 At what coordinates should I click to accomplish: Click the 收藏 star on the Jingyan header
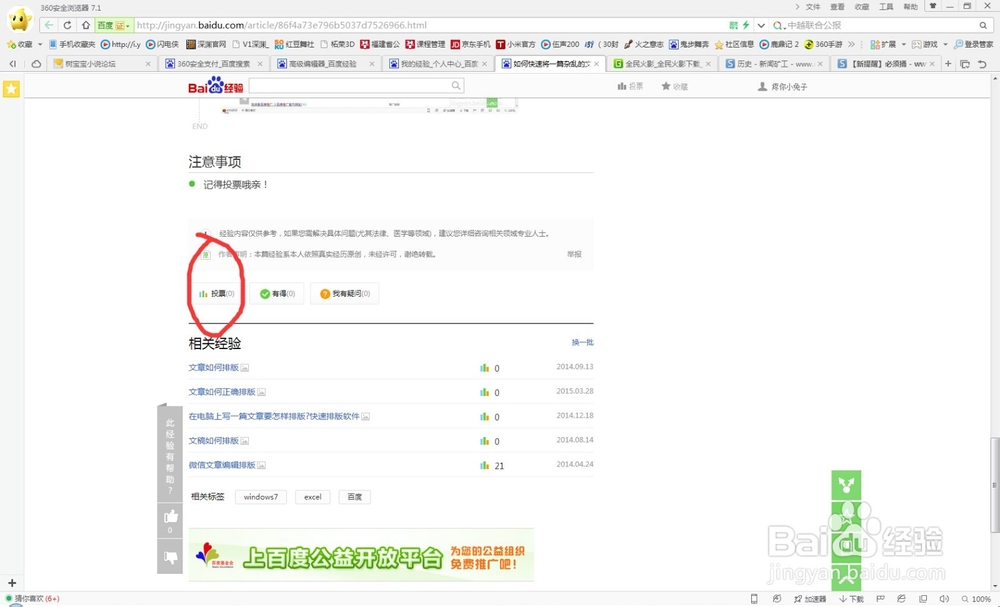pyautogui.click(x=675, y=86)
